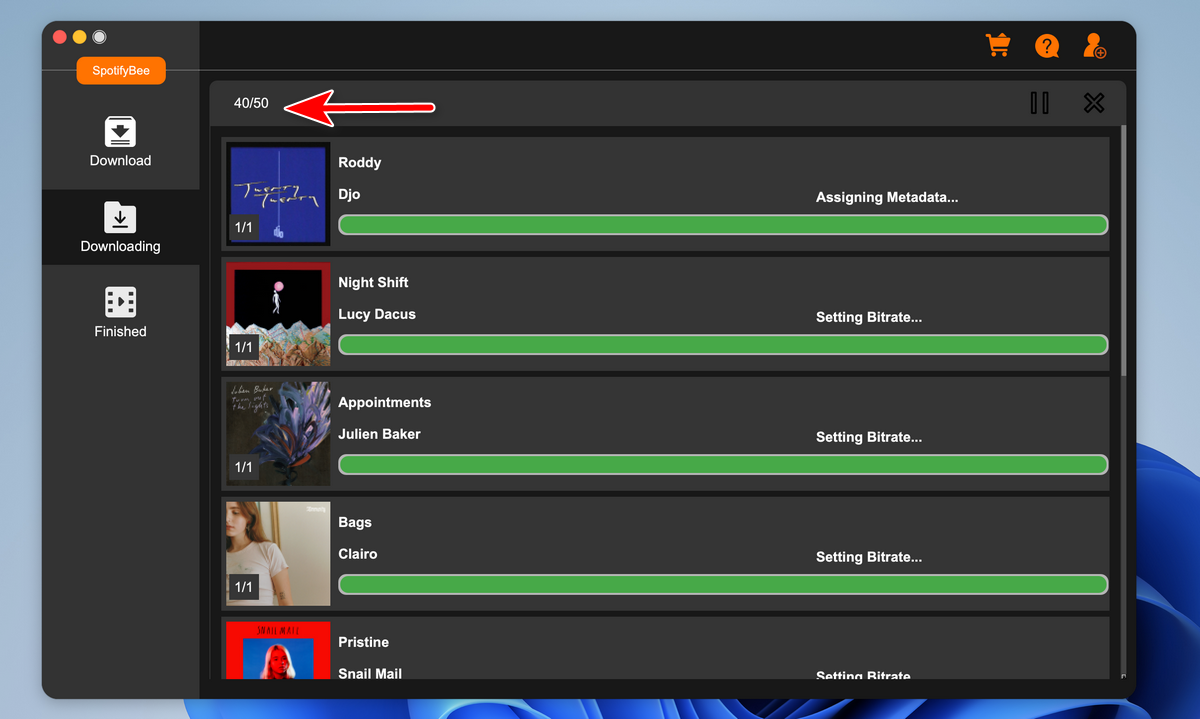
Task: Click the Clairo artist name
Action: (x=358, y=554)
